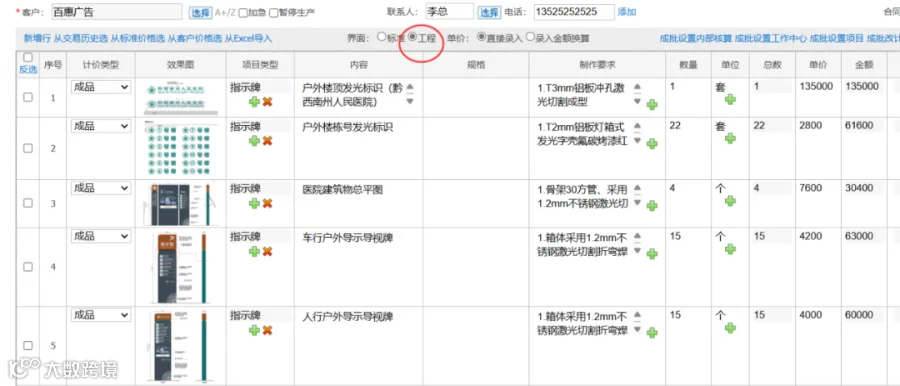
Task: Tick the checkbox for row 1
Action: tap(28, 98)
